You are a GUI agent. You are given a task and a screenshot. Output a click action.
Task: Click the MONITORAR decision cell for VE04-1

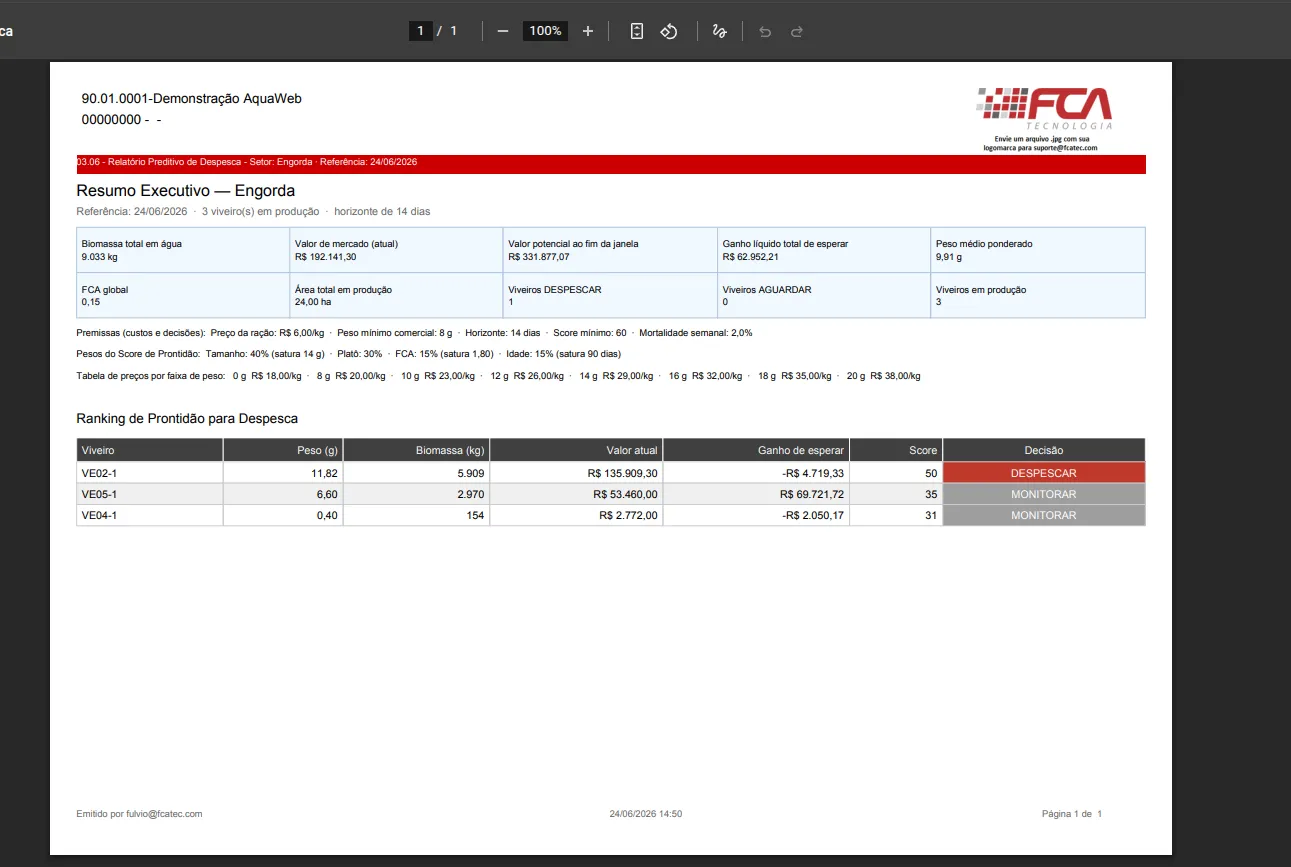pyautogui.click(x=1044, y=515)
